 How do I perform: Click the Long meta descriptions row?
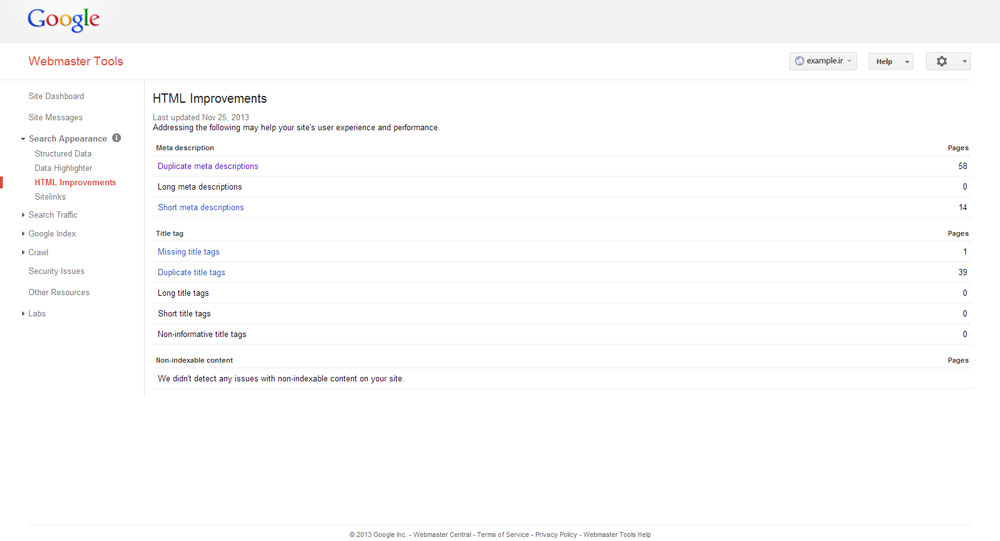point(562,187)
